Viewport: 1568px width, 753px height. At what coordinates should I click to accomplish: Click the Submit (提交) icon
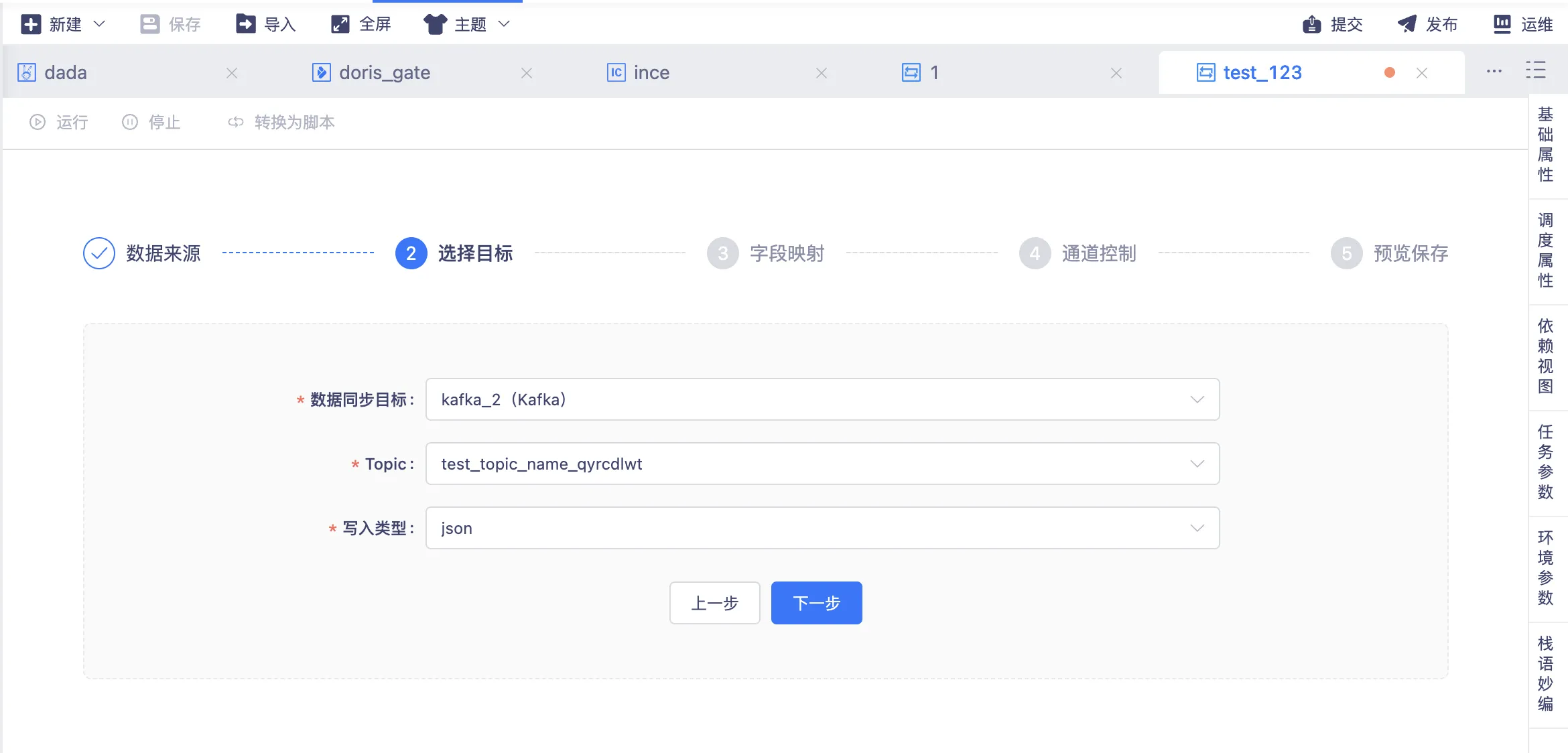coord(1311,25)
